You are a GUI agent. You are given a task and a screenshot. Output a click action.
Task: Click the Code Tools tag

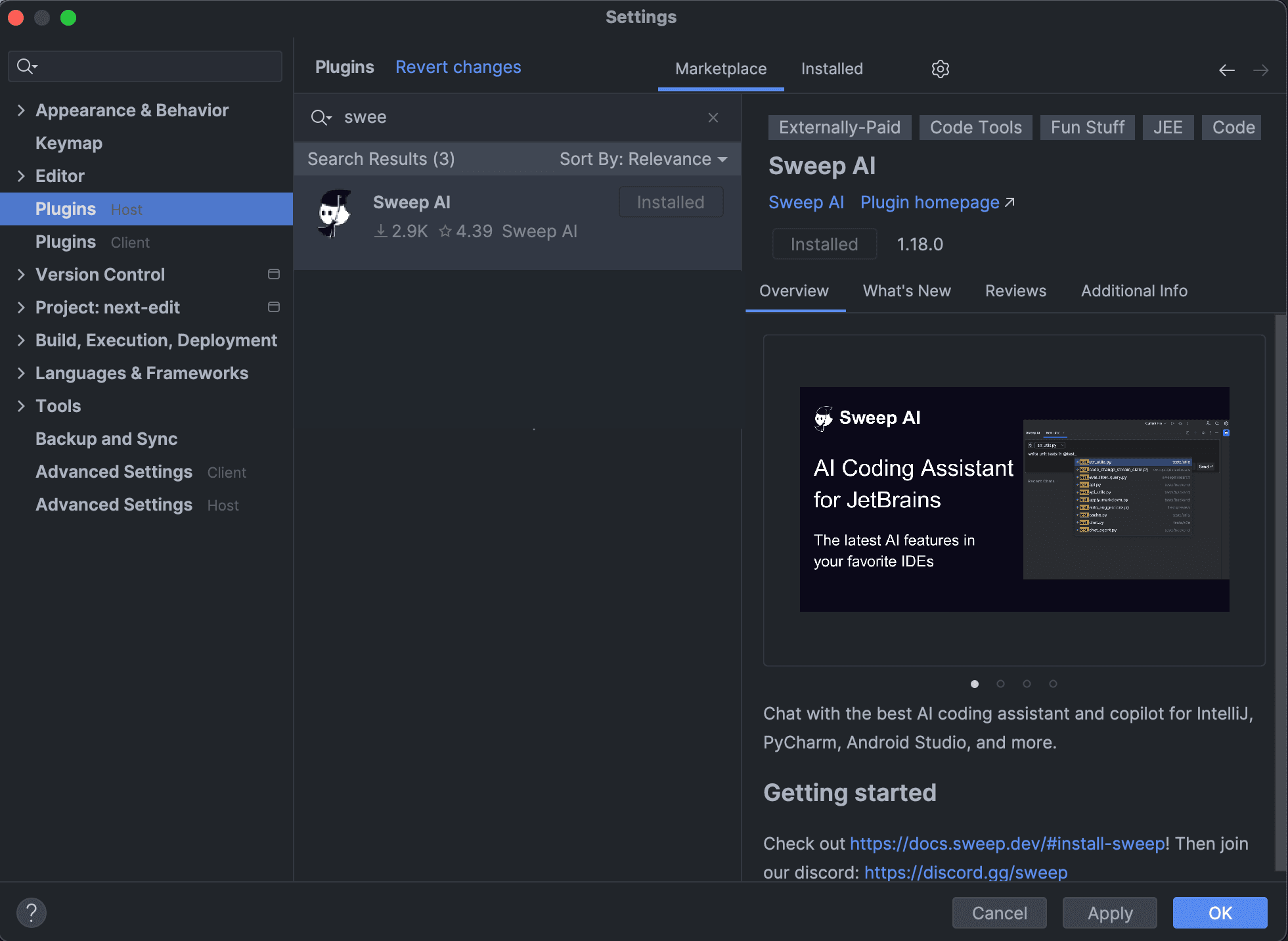point(975,127)
